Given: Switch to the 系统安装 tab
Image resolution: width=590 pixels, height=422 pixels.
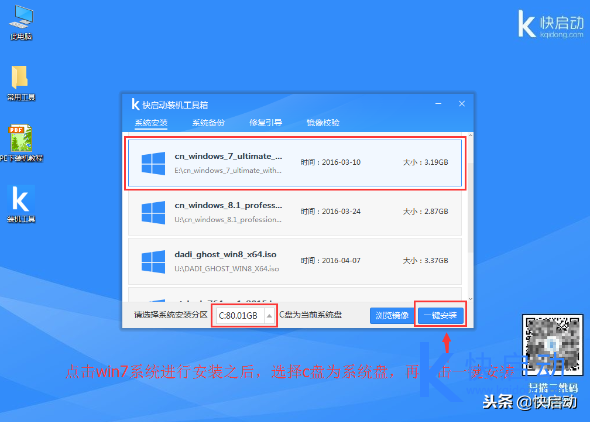Looking at the screenshot, I should pyautogui.click(x=151, y=123).
